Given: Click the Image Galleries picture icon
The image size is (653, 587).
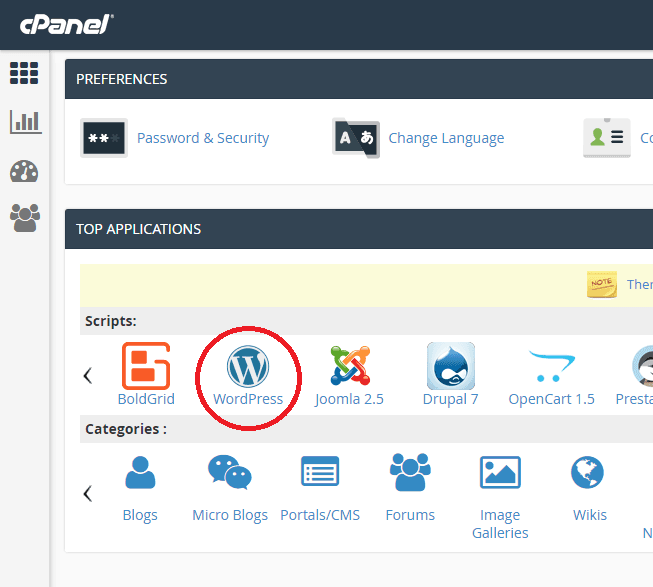Looking at the screenshot, I should (x=500, y=472).
